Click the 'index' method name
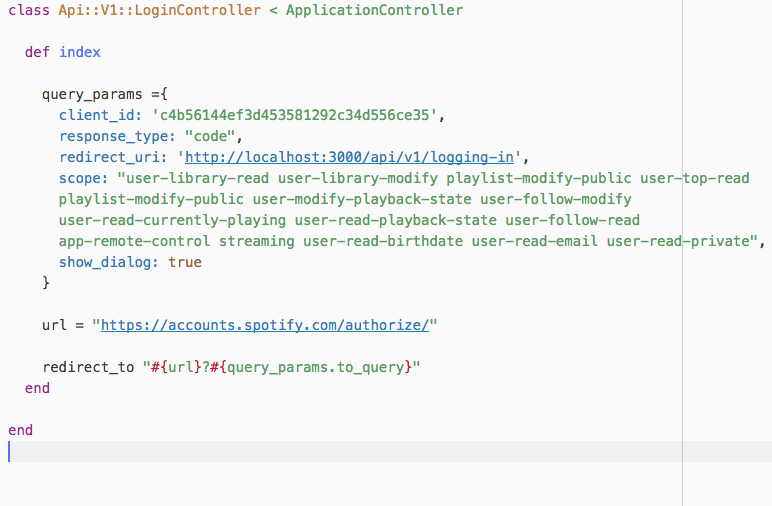The height and width of the screenshot is (506, 772). [x=80, y=52]
